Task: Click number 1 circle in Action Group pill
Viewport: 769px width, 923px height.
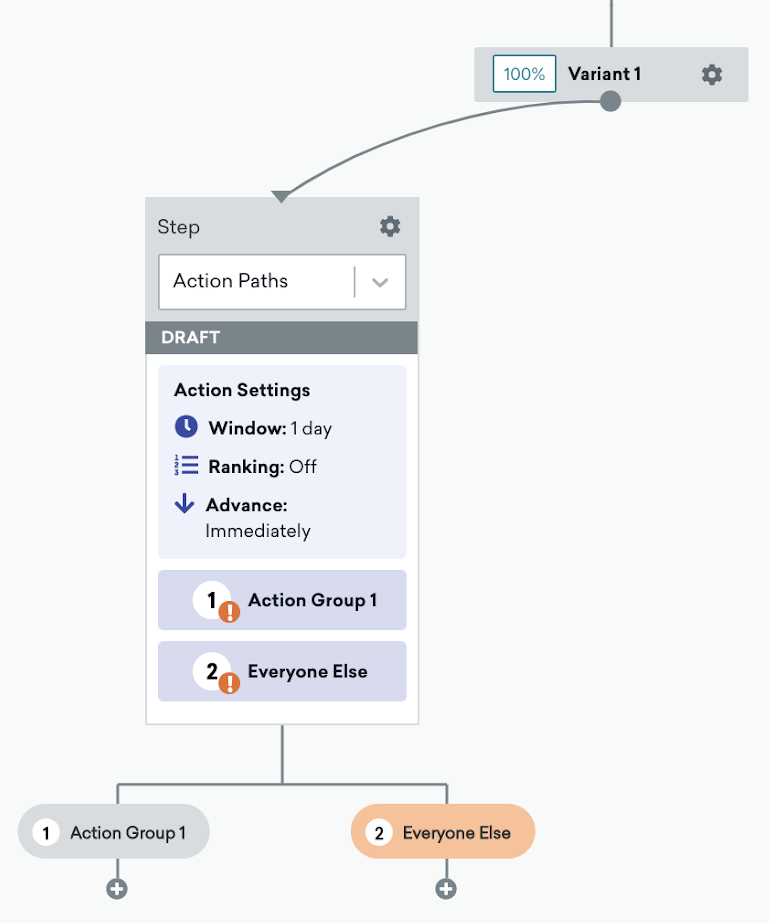Action: 46,832
